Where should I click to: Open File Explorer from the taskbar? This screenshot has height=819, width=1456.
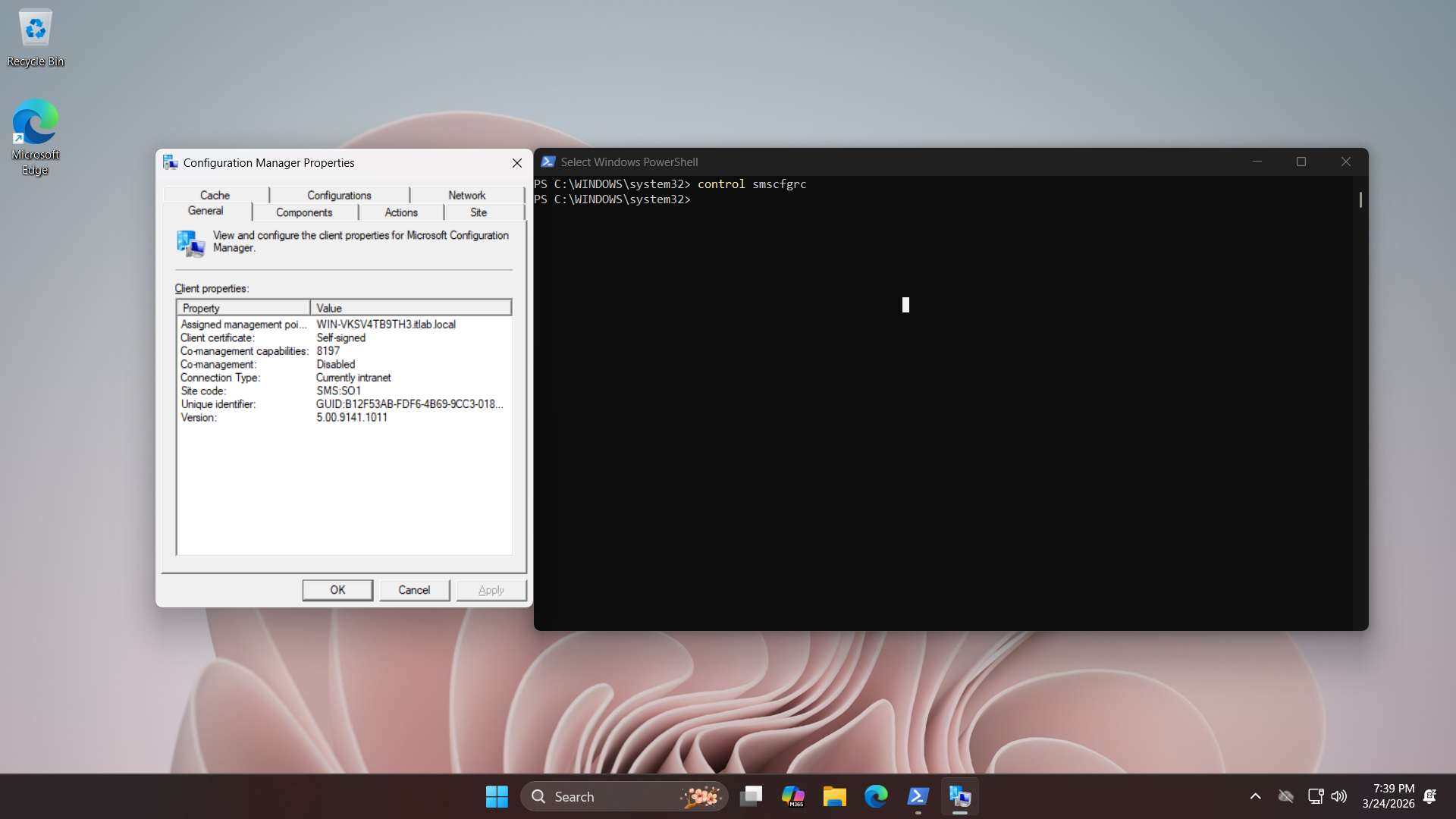834,796
